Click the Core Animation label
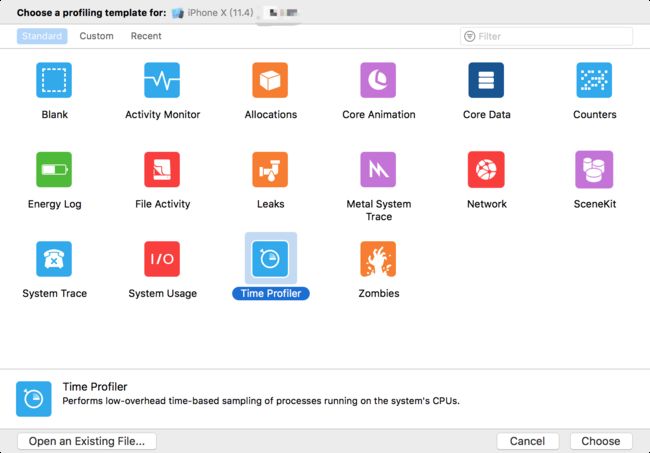 379,115
